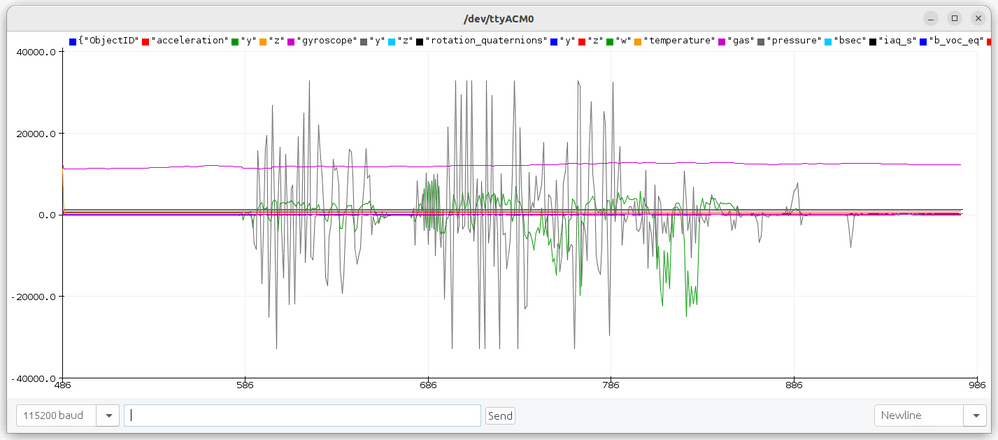Viewport: 998px width, 440px height.
Task: Click the Send button
Action: tap(500, 416)
